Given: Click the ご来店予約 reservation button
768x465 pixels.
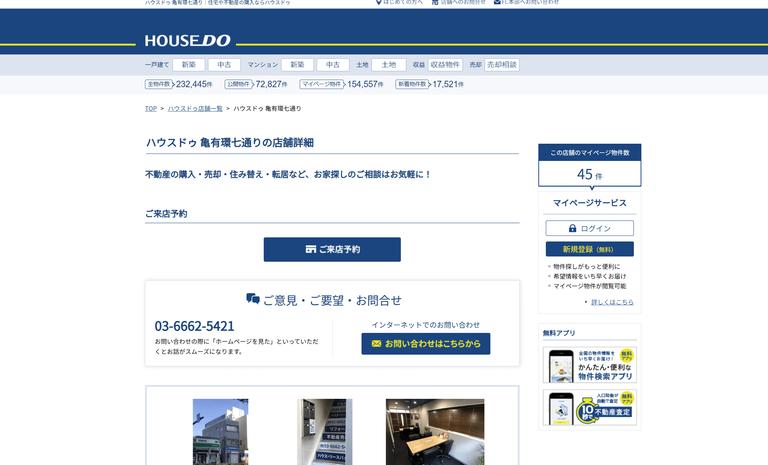Looking at the screenshot, I should tap(332, 249).
